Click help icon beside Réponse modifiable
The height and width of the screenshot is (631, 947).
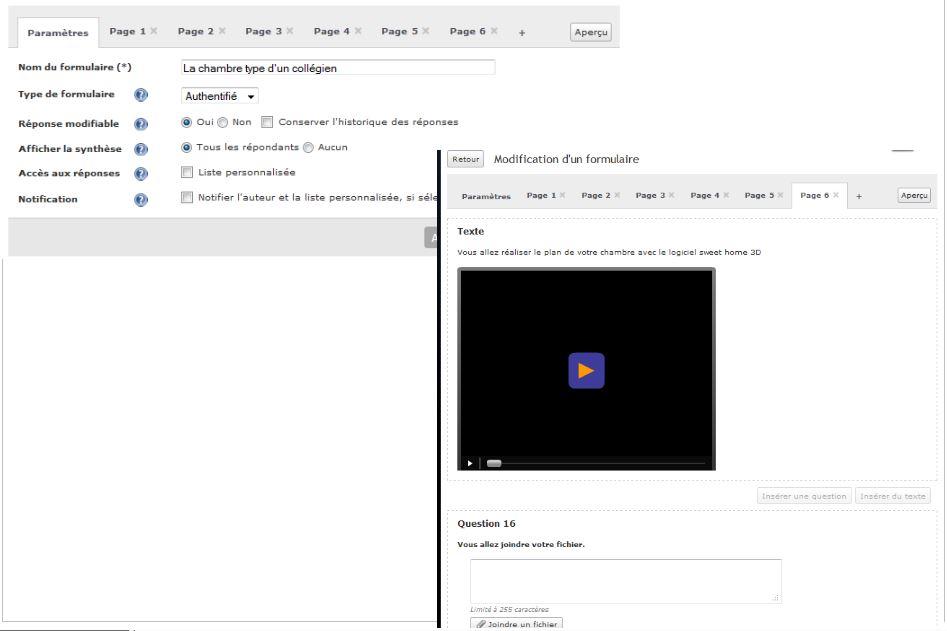[x=141, y=124]
